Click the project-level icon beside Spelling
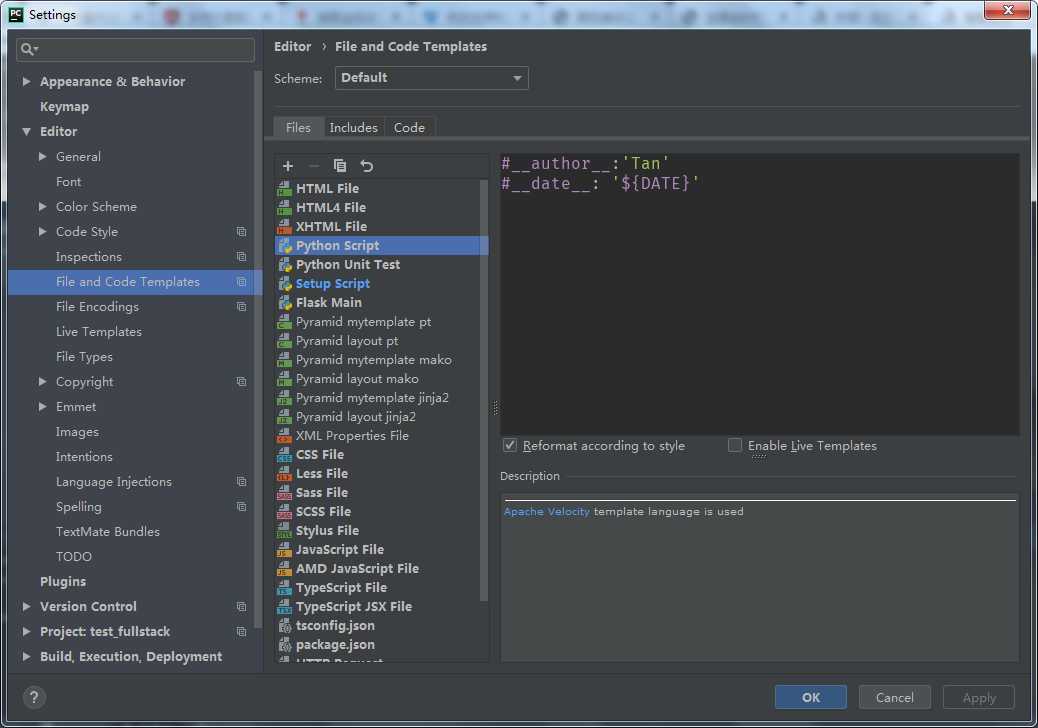The image size is (1038, 728). [x=242, y=507]
